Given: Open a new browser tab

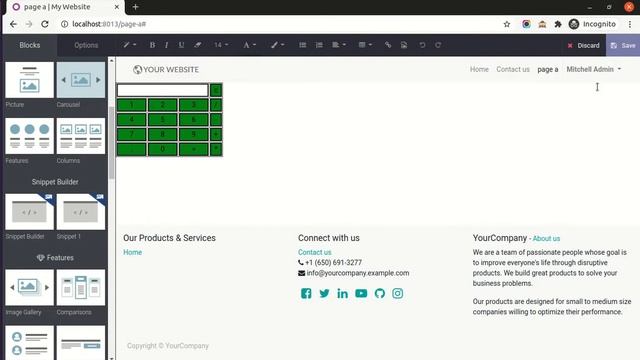Looking at the screenshot, I should tap(136, 7).
